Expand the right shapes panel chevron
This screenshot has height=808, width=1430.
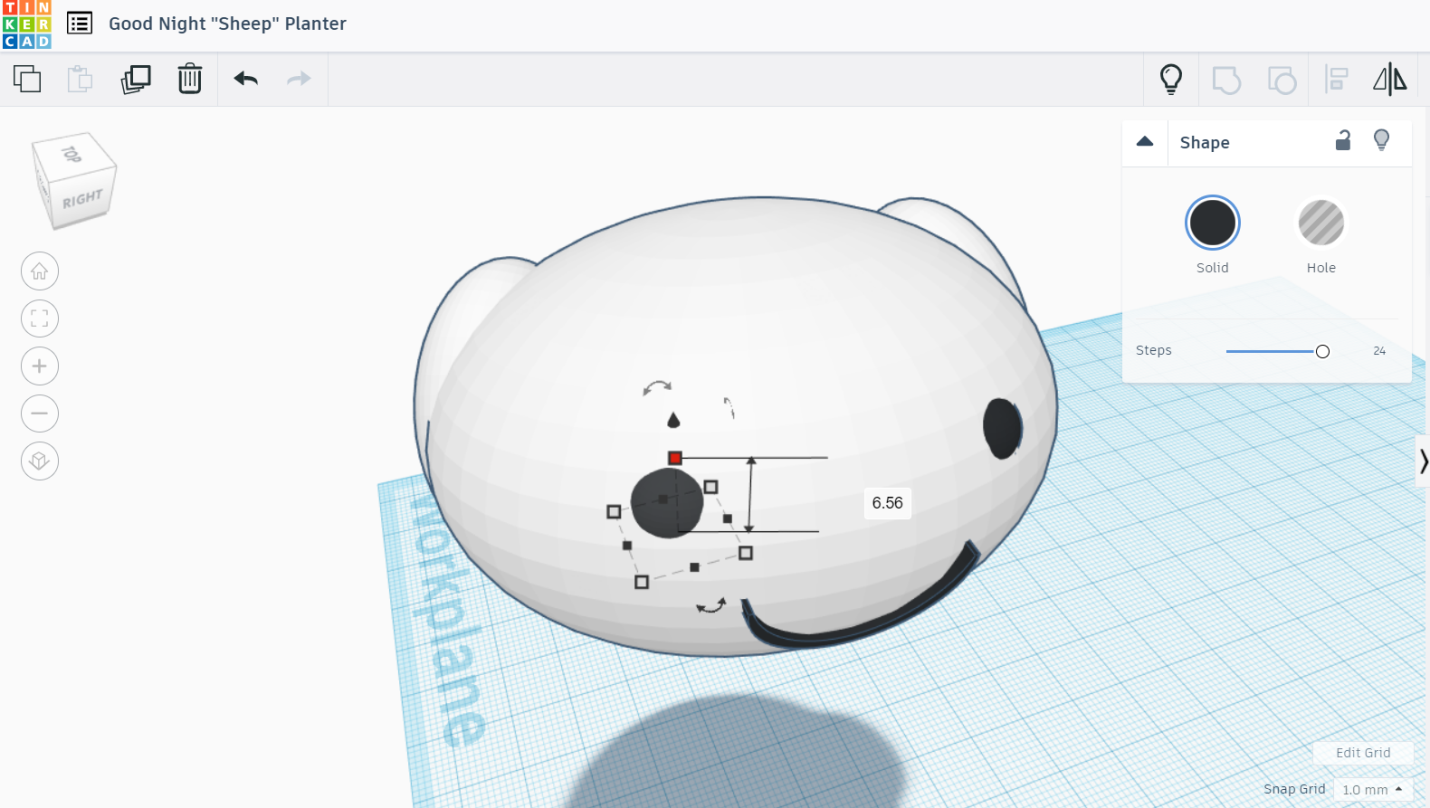coord(1423,461)
